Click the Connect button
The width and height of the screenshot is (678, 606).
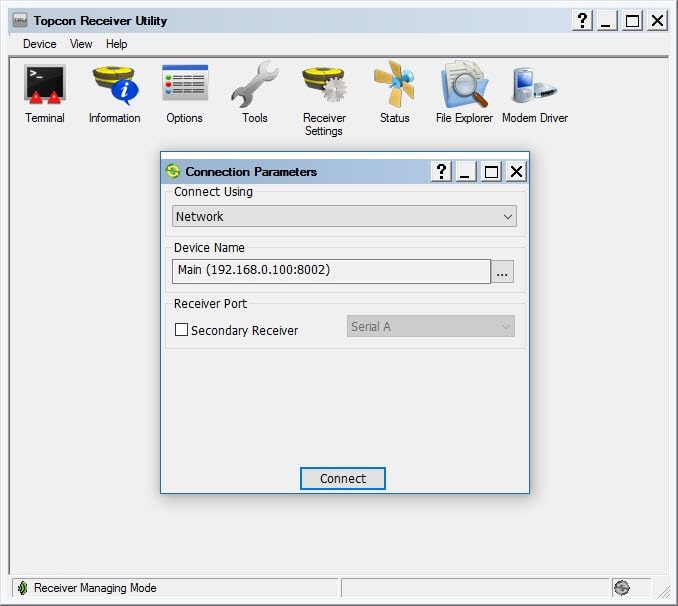[343, 478]
